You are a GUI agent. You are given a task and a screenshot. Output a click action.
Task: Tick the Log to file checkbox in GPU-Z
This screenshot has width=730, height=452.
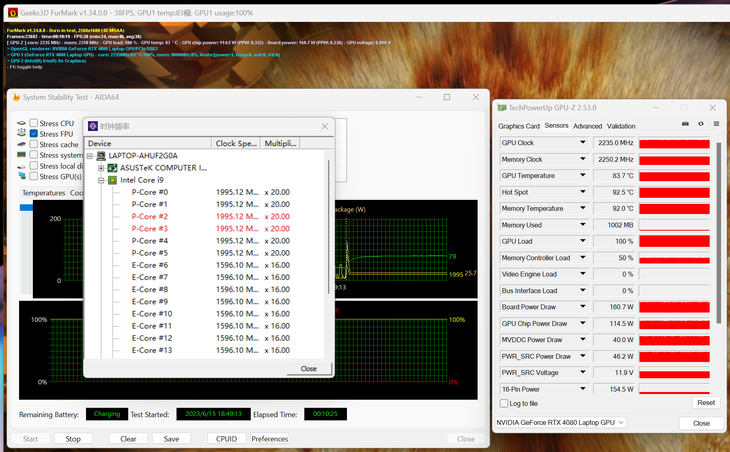[504, 403]
